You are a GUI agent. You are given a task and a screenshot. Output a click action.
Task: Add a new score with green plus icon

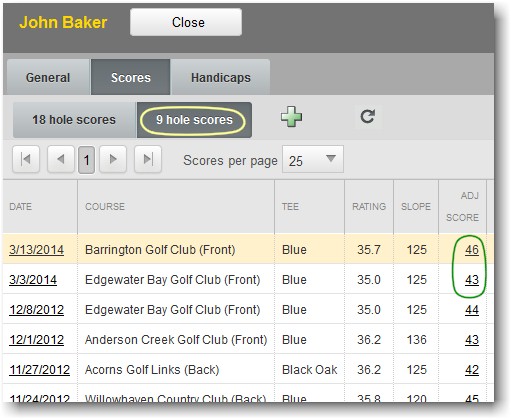coord(291,117)
